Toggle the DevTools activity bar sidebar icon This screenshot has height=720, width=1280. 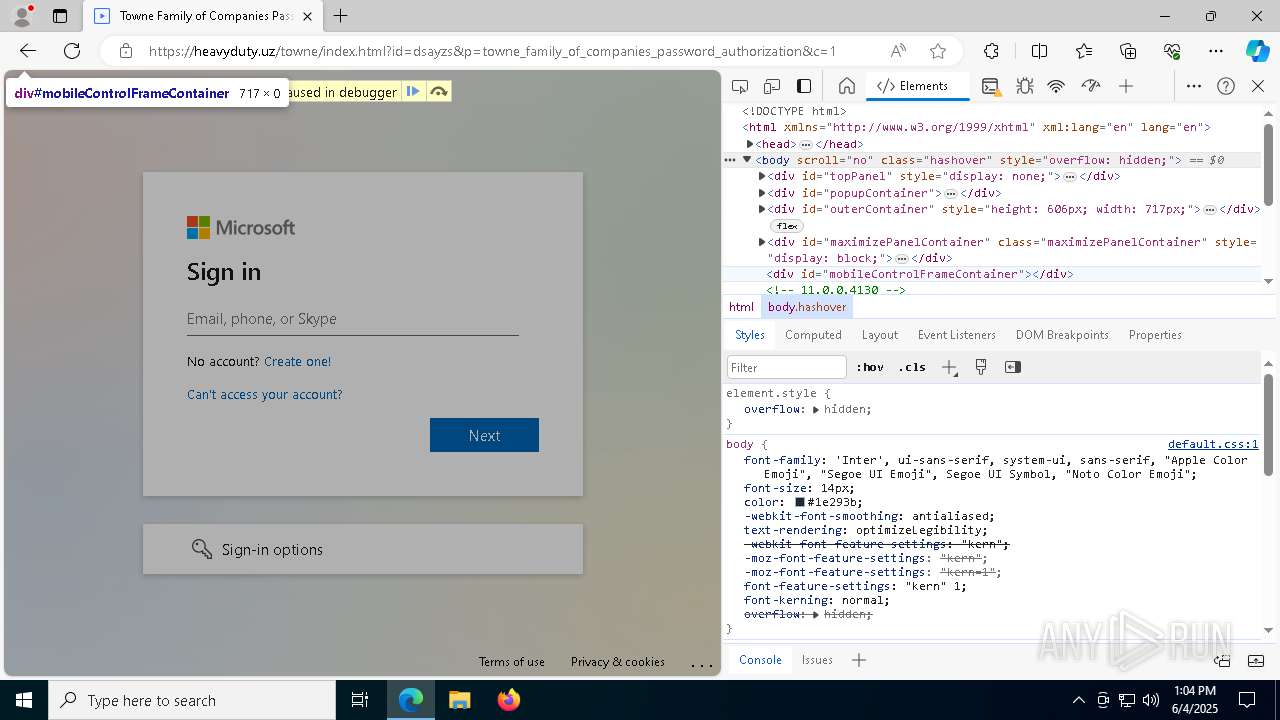(804, 86)
